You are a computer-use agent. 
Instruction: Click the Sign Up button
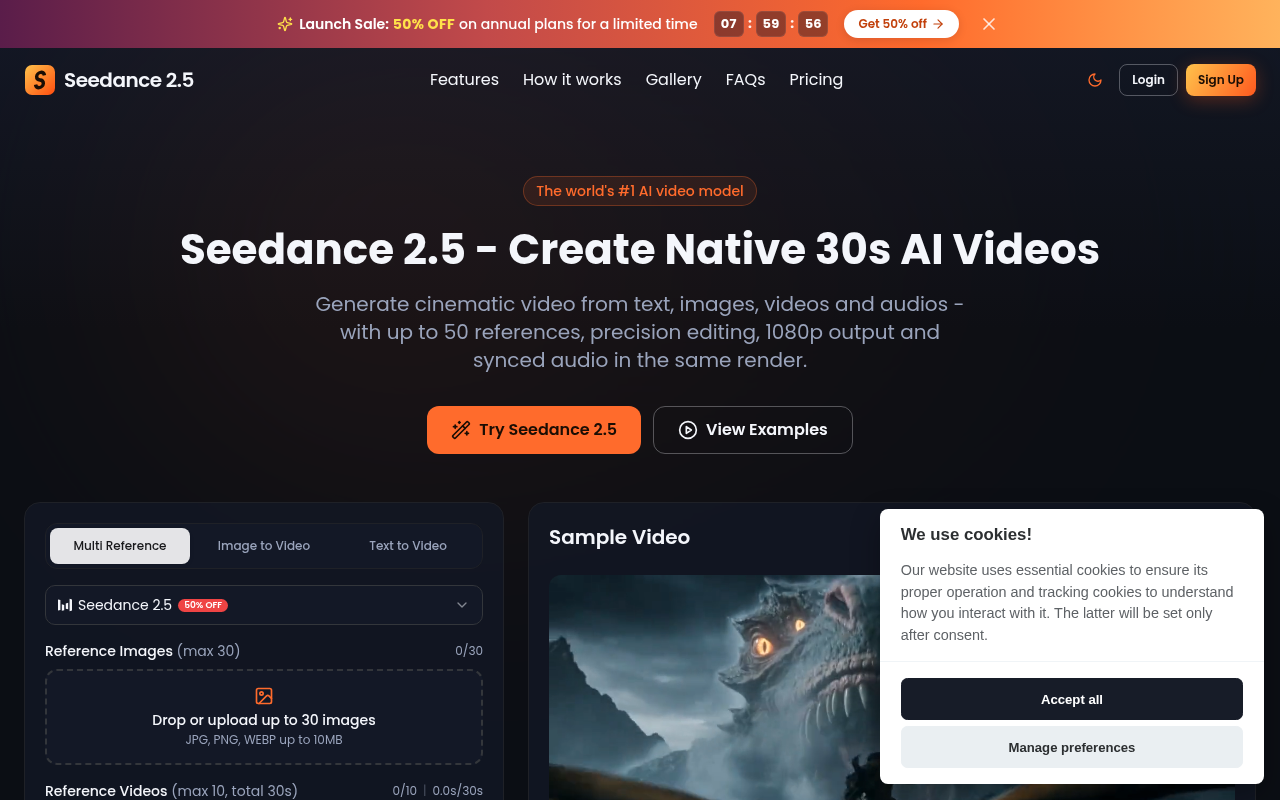1221,80
